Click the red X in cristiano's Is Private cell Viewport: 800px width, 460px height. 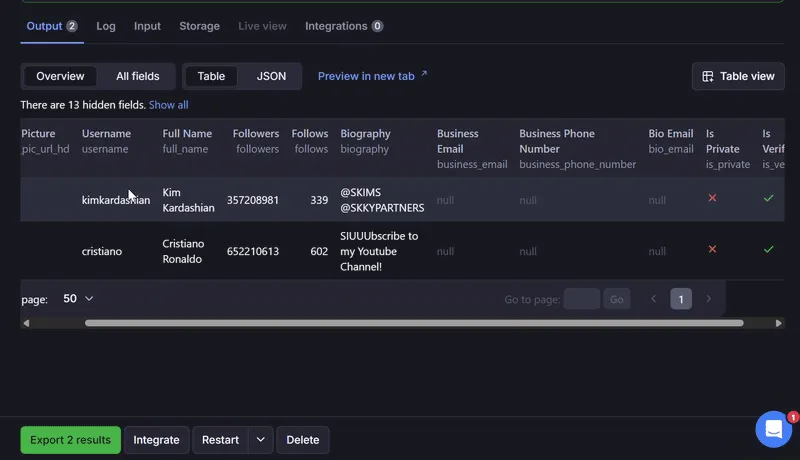[x=712, y=249]
